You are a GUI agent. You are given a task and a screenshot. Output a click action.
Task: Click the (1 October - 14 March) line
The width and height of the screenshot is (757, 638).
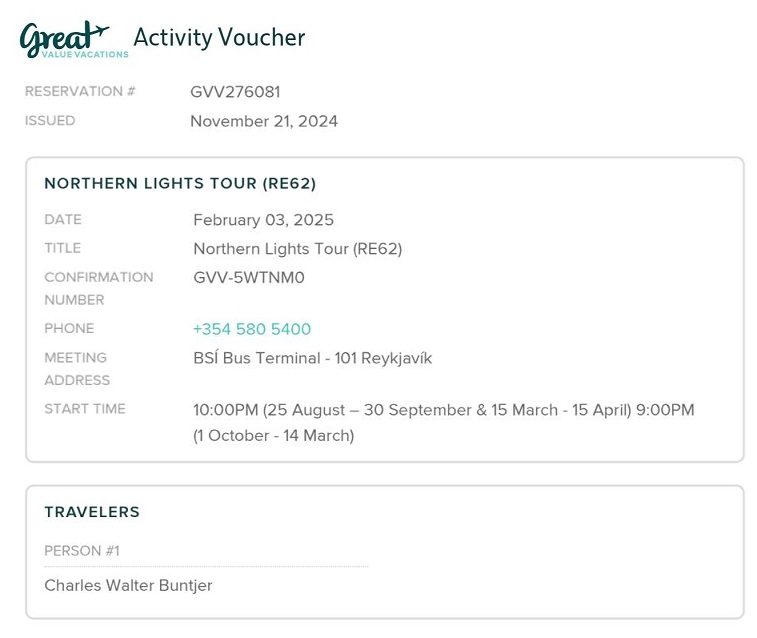274,436
